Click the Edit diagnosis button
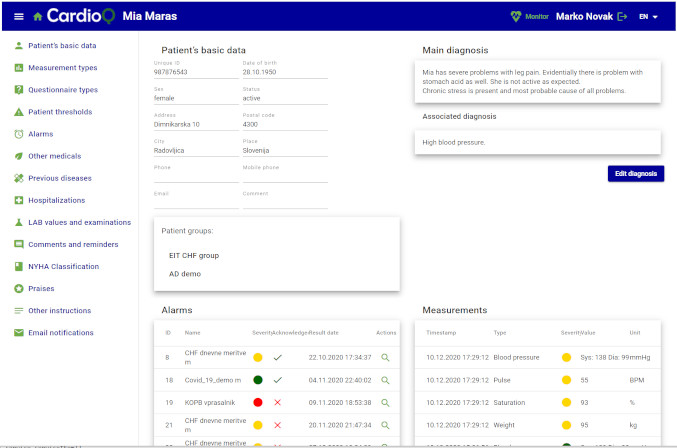The width and height of the screenshot is (677, 448). 636,174
